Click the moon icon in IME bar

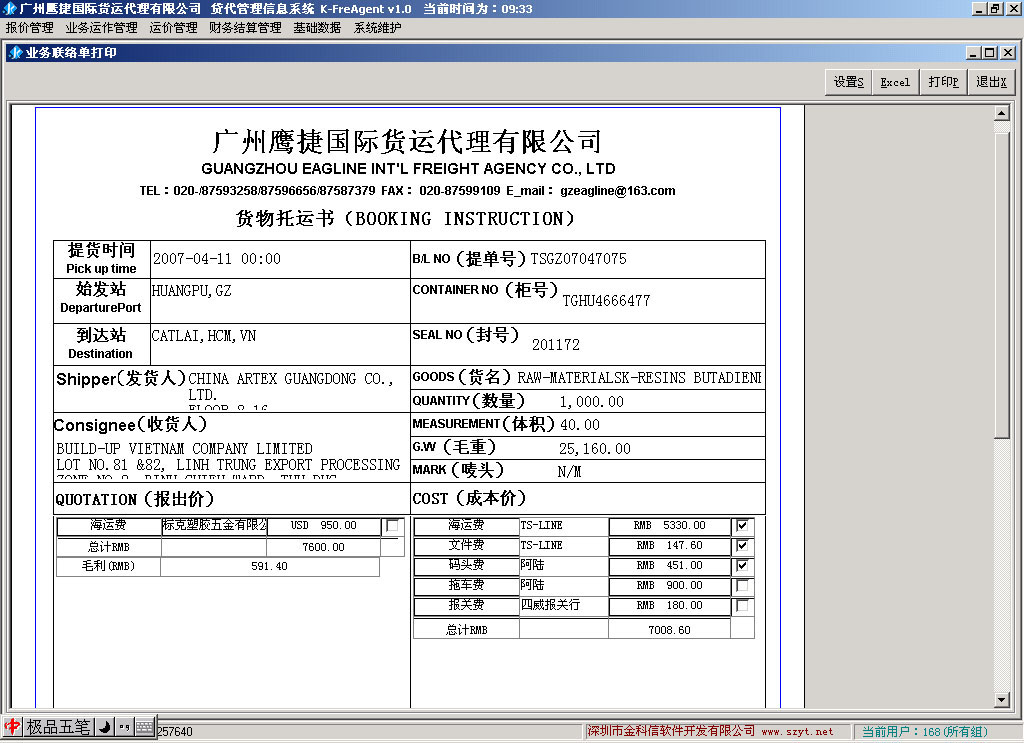point(104,726)
